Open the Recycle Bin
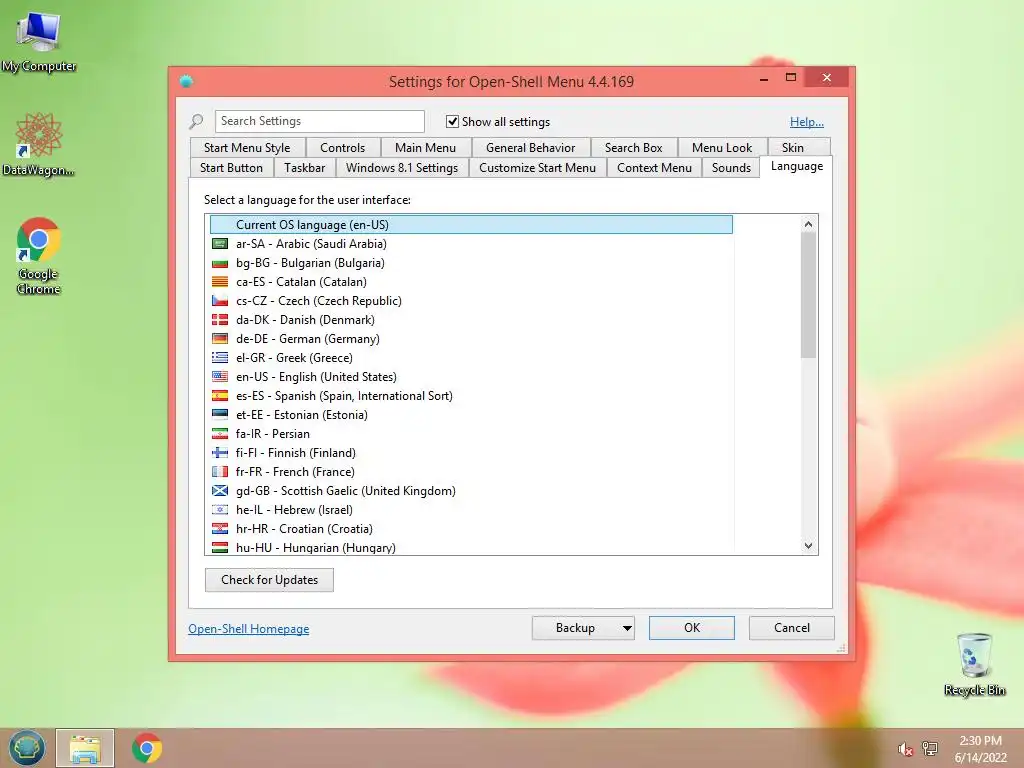The height and width of the screenshot is (768, 1024). (x=974, y=664)
